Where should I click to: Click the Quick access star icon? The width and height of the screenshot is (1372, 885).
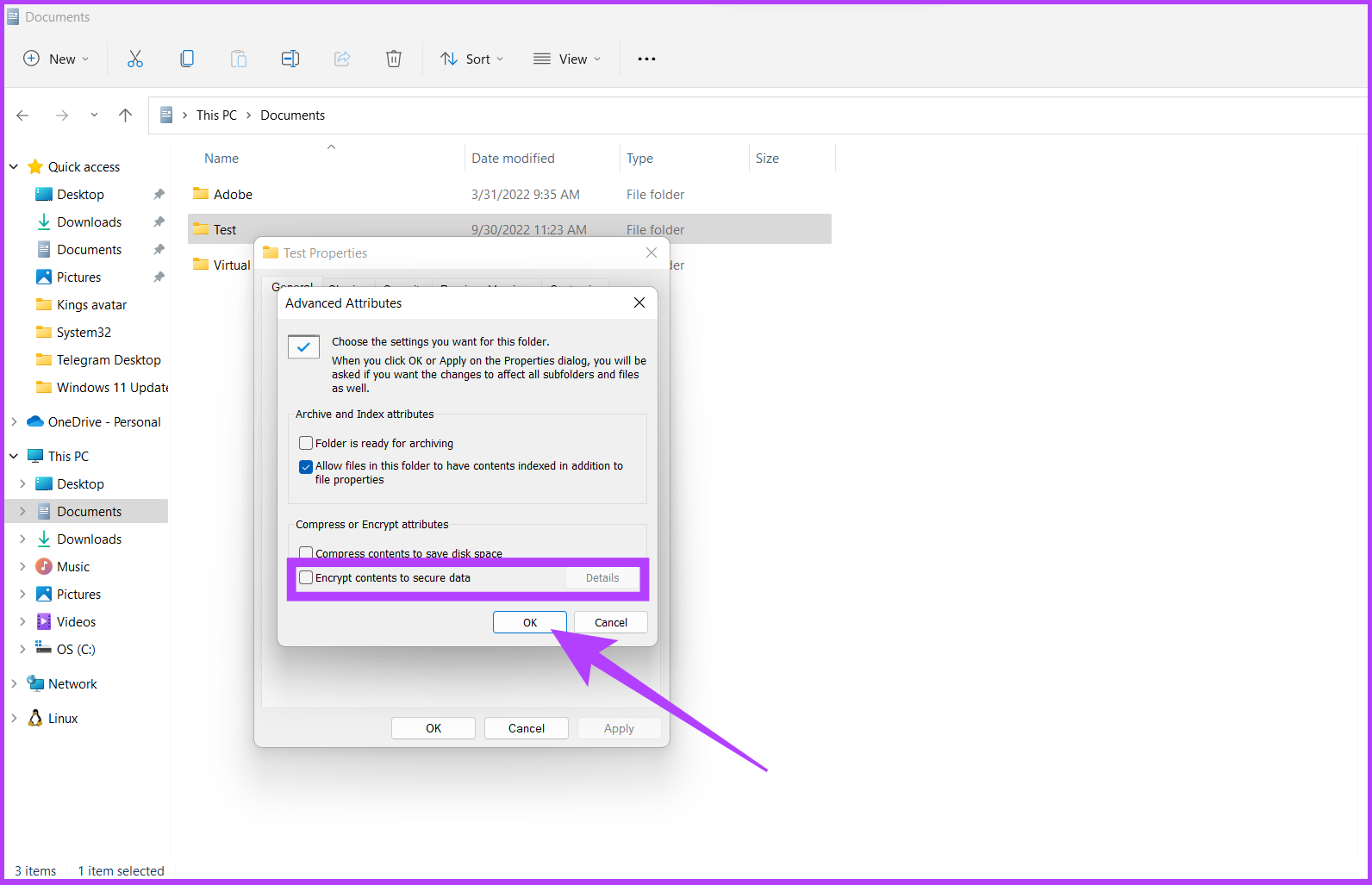point(35,167)
